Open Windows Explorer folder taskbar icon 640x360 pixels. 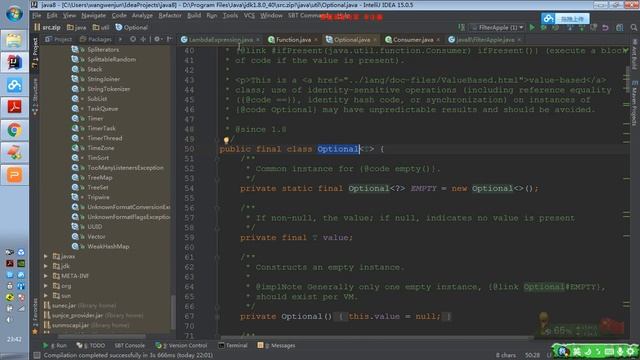pos(14,40)
